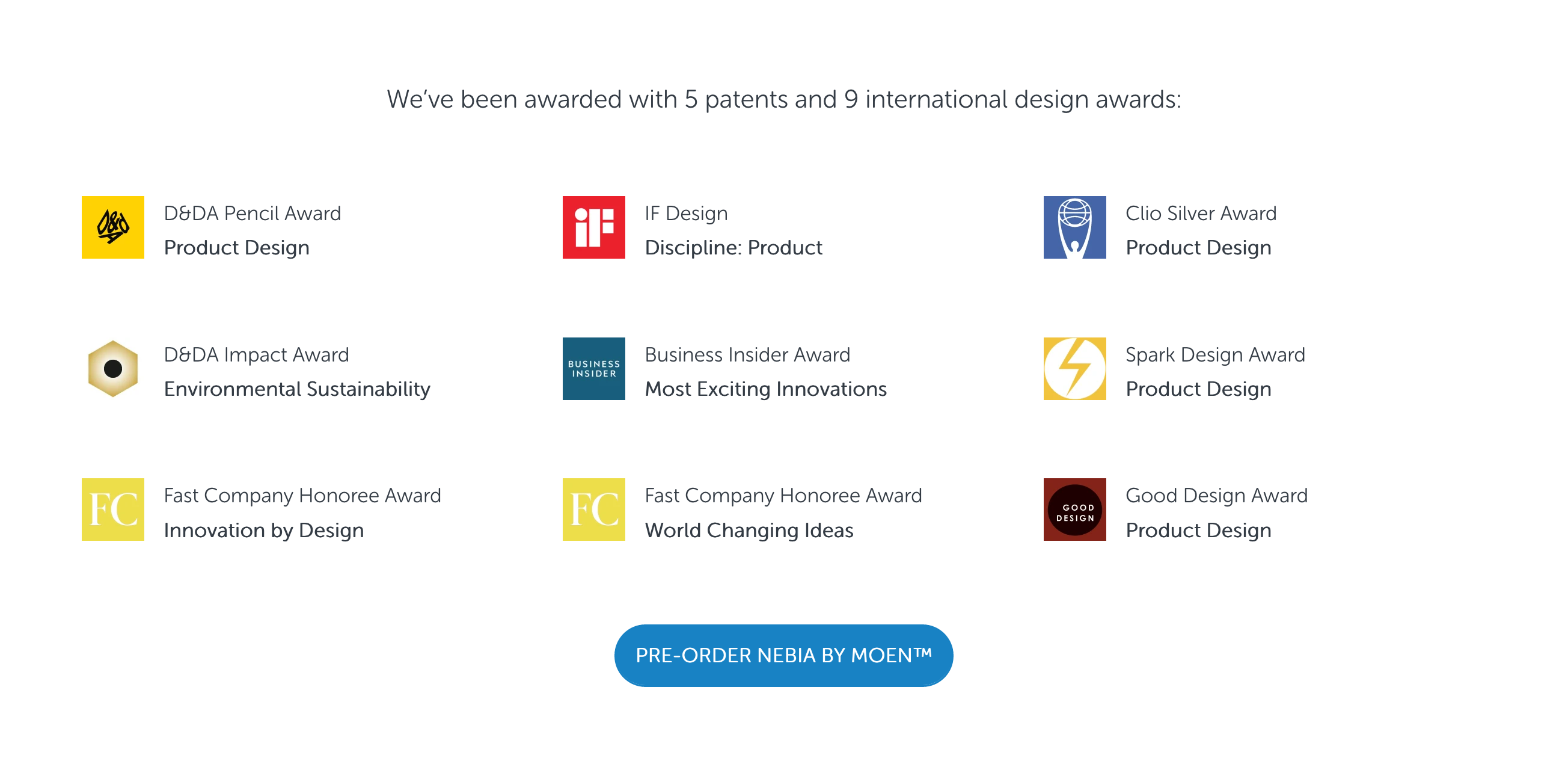Click the "Spark Design Award" title text
This screenshot has width=1568, height=776.
(x=1215, y=354)
